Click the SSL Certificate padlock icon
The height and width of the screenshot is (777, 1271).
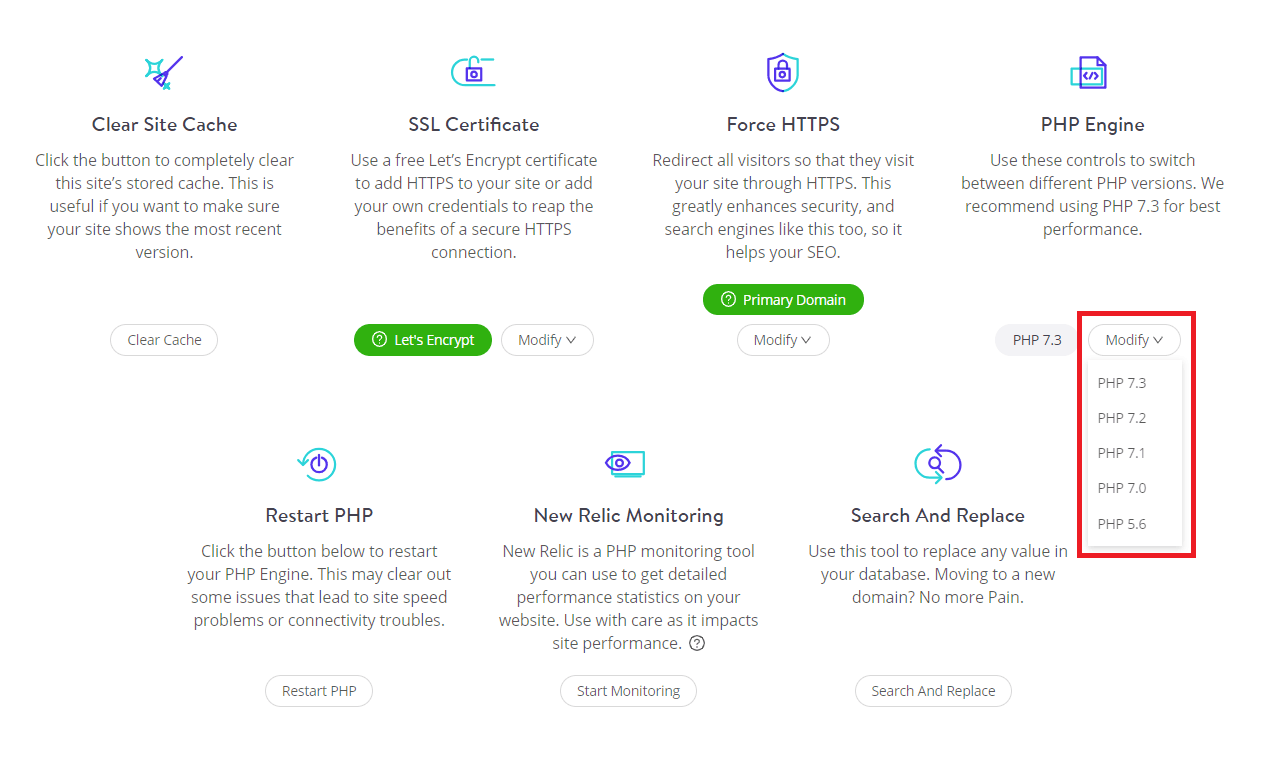click(472, 70)
